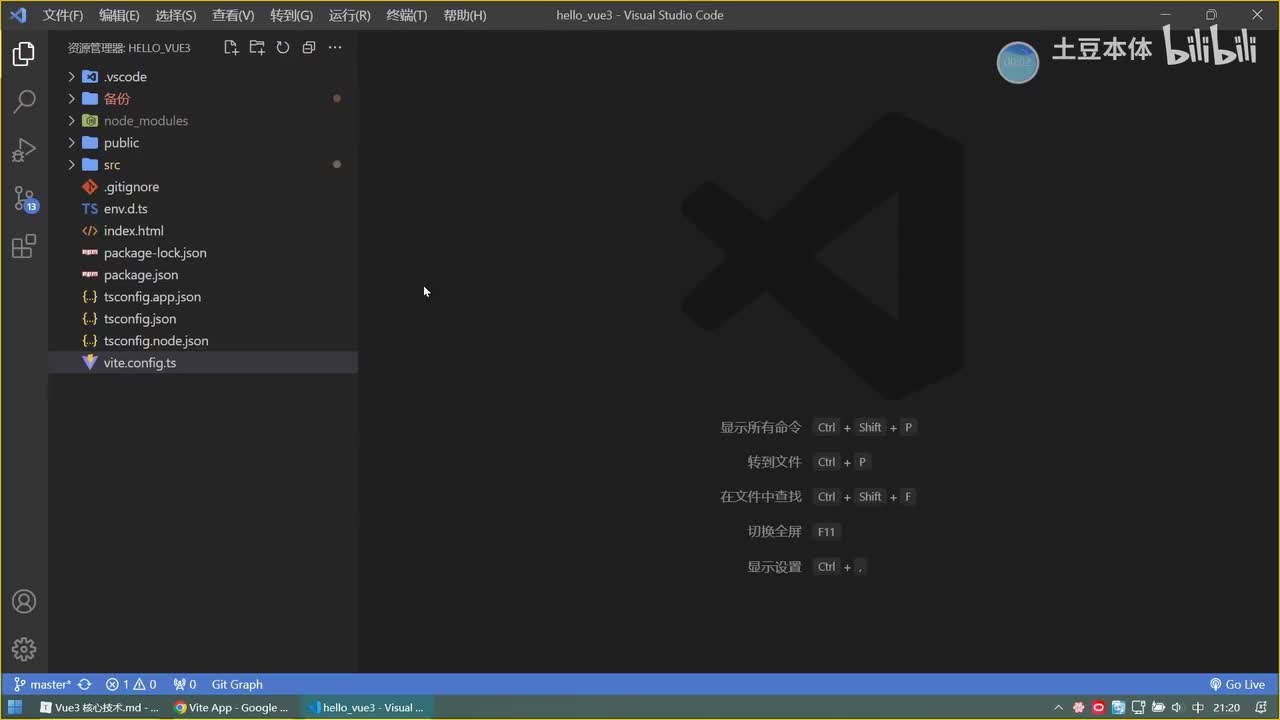Viewport: 1280px width, 720px height.
Task: Open package-lock.json file
Action: [x=202, y=252]
